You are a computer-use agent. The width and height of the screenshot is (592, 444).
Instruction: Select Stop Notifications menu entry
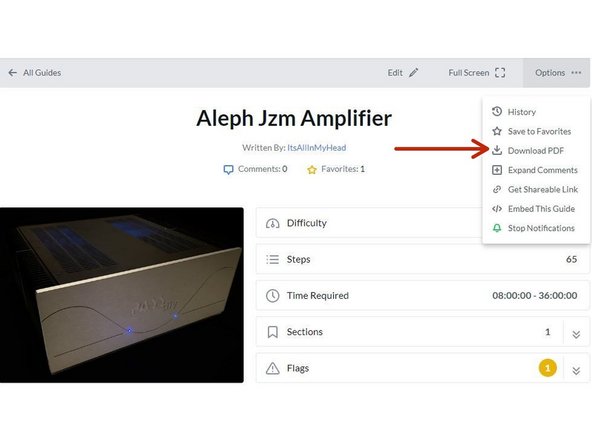[x=533, y=228]
